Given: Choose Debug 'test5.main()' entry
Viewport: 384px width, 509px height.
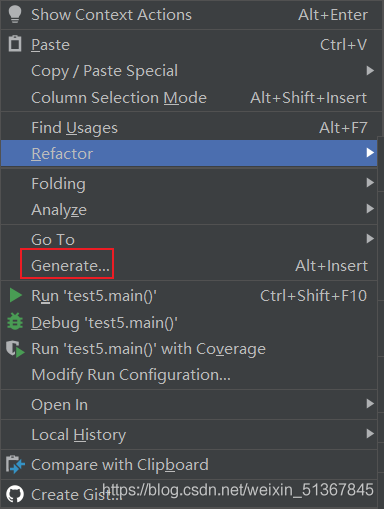Looking at the screenshot, I should pos(189,322).
